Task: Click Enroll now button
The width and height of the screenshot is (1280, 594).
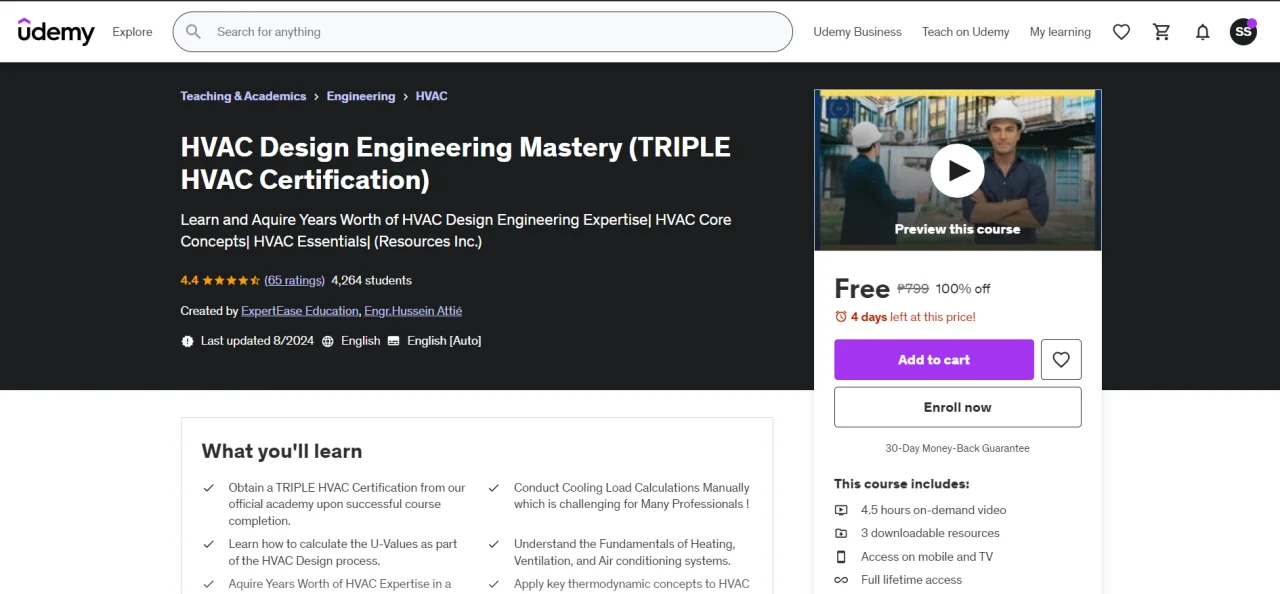Action: pos(958,407)
